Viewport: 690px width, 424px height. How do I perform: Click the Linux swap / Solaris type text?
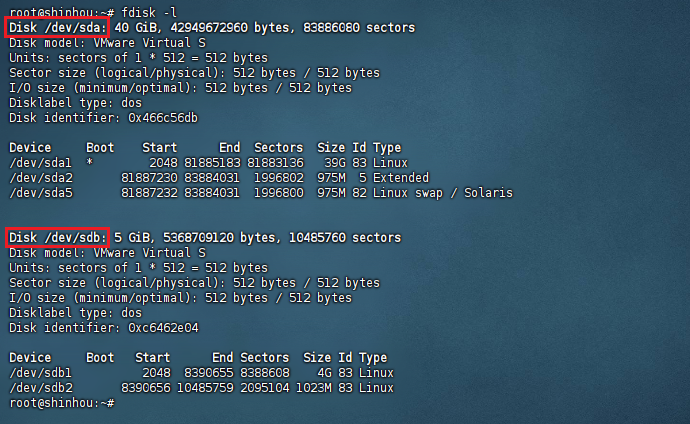[x=443, y=193]
